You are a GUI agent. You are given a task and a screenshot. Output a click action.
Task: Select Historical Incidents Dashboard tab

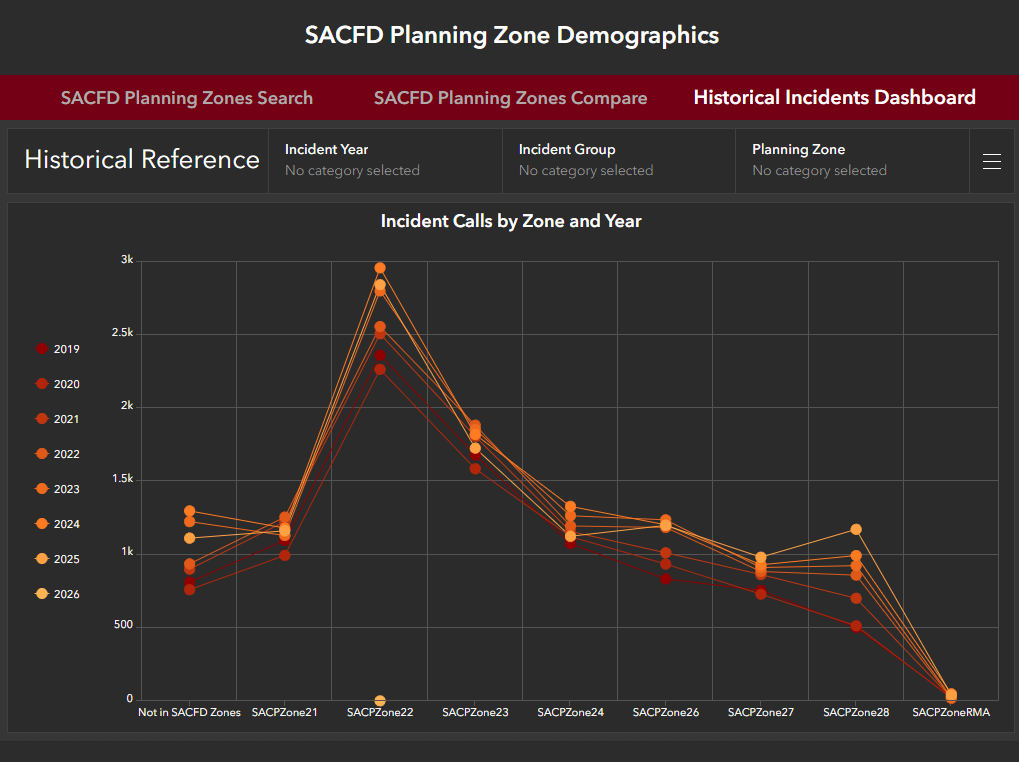(x=834, y=98)
